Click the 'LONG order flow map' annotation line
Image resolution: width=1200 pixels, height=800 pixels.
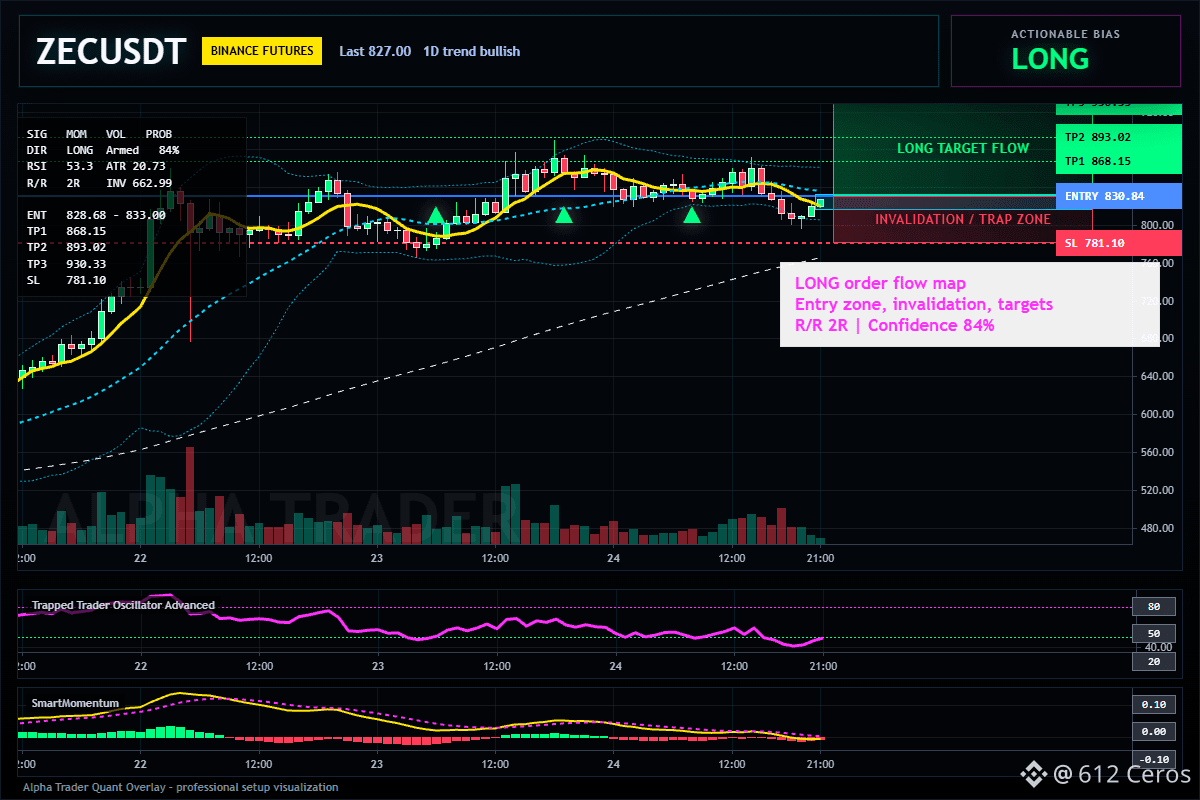pos(880,284)
